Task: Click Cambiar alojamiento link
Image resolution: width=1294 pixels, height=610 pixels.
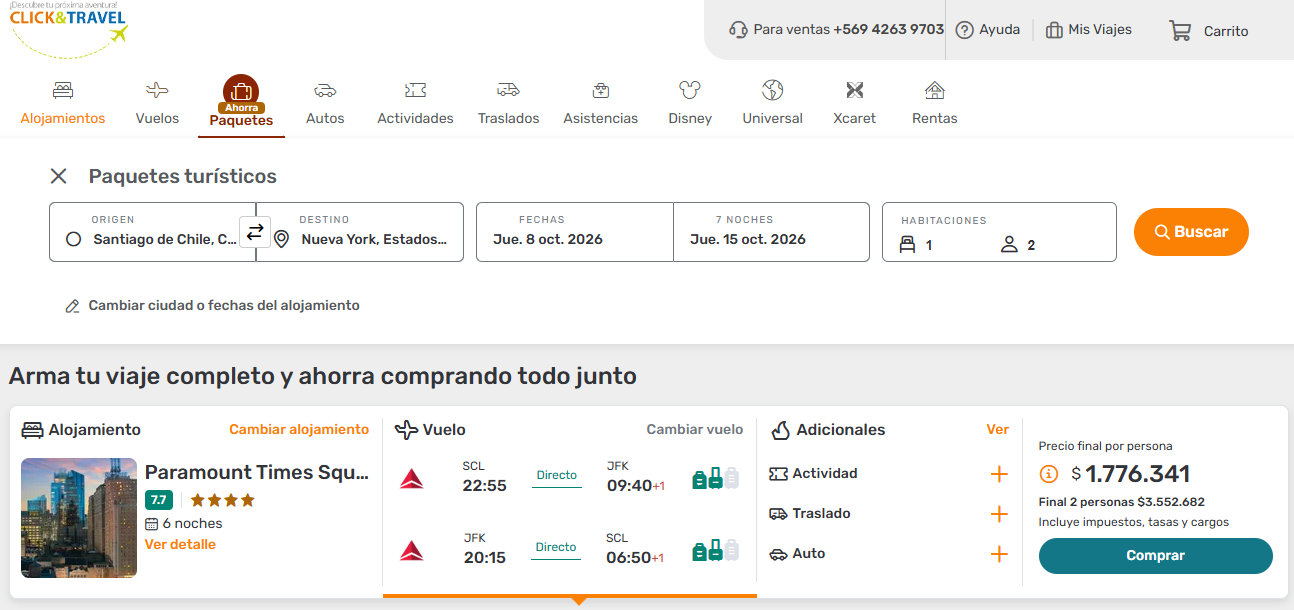Action: pyautogui.click(x=299, y=429)
